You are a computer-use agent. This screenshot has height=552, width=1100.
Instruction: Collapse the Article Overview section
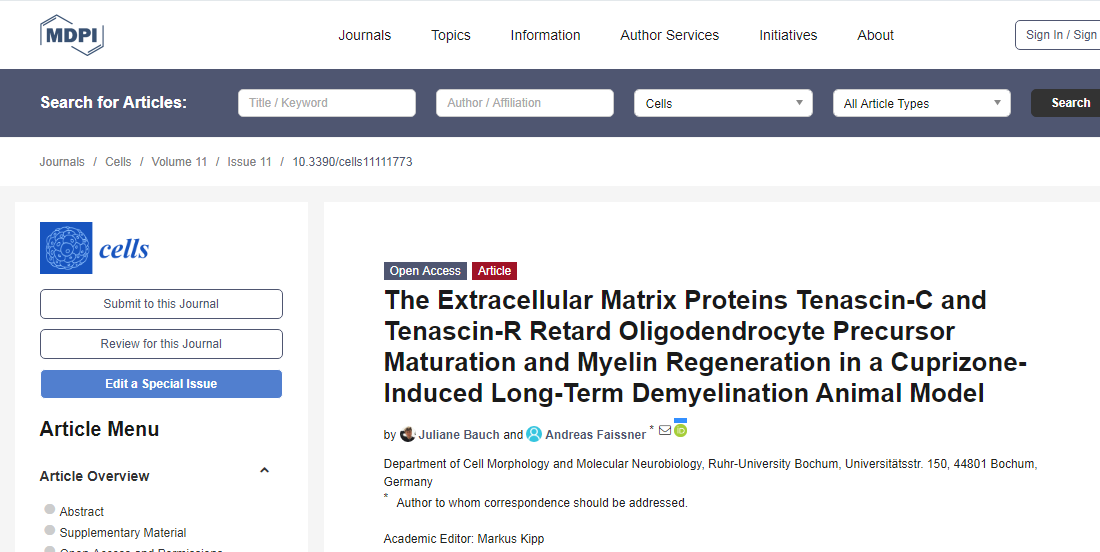pos(264,471)
